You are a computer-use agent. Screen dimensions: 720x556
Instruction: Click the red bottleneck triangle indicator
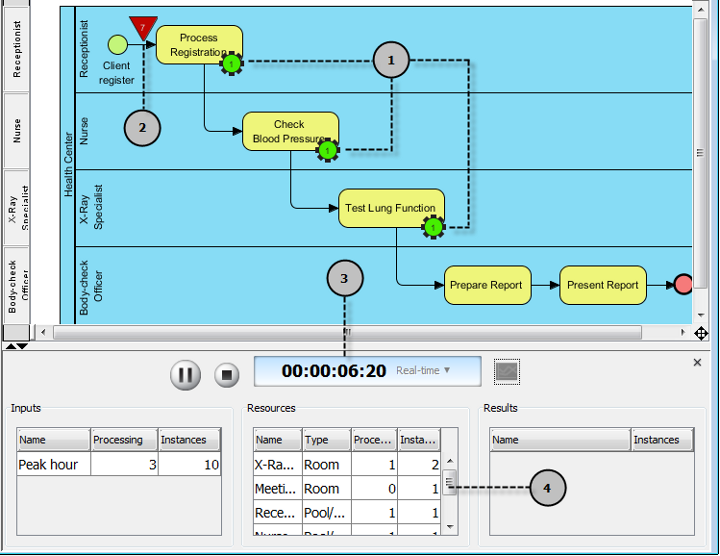tap(143, 28)
